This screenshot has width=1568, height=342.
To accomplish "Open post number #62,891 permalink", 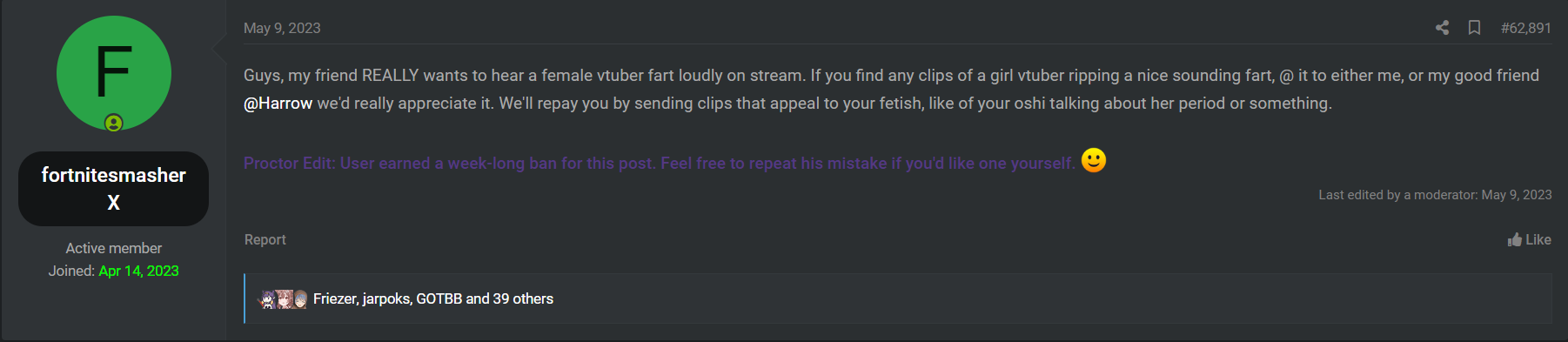I will tap(1525, 28).
